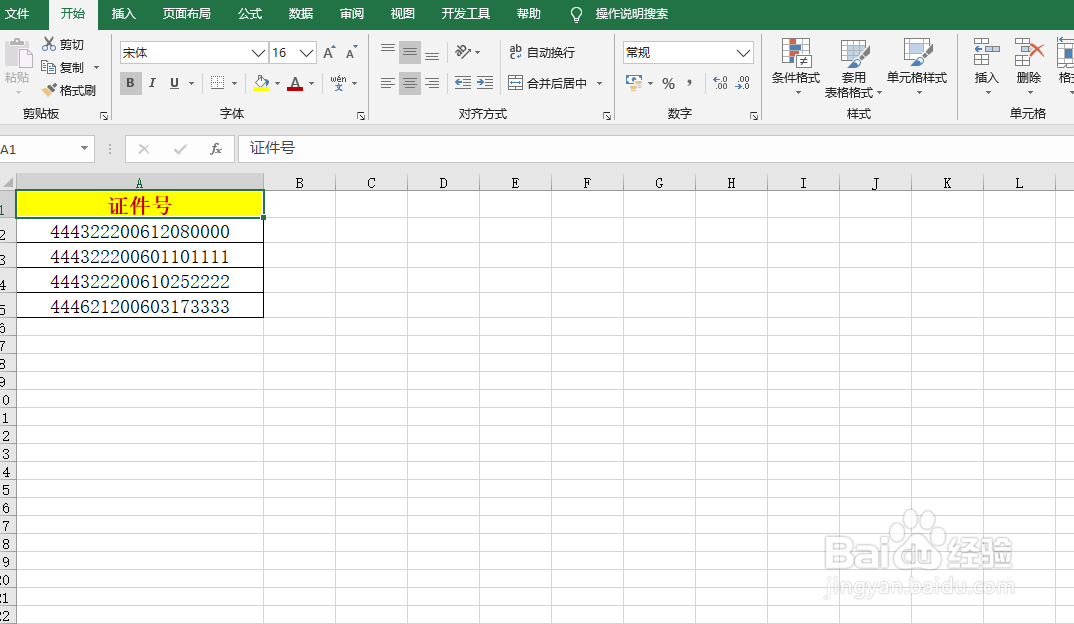Open Conditional Formatting (条件格式)
The height and width of the screenshot is (624, 1074).
796,66
